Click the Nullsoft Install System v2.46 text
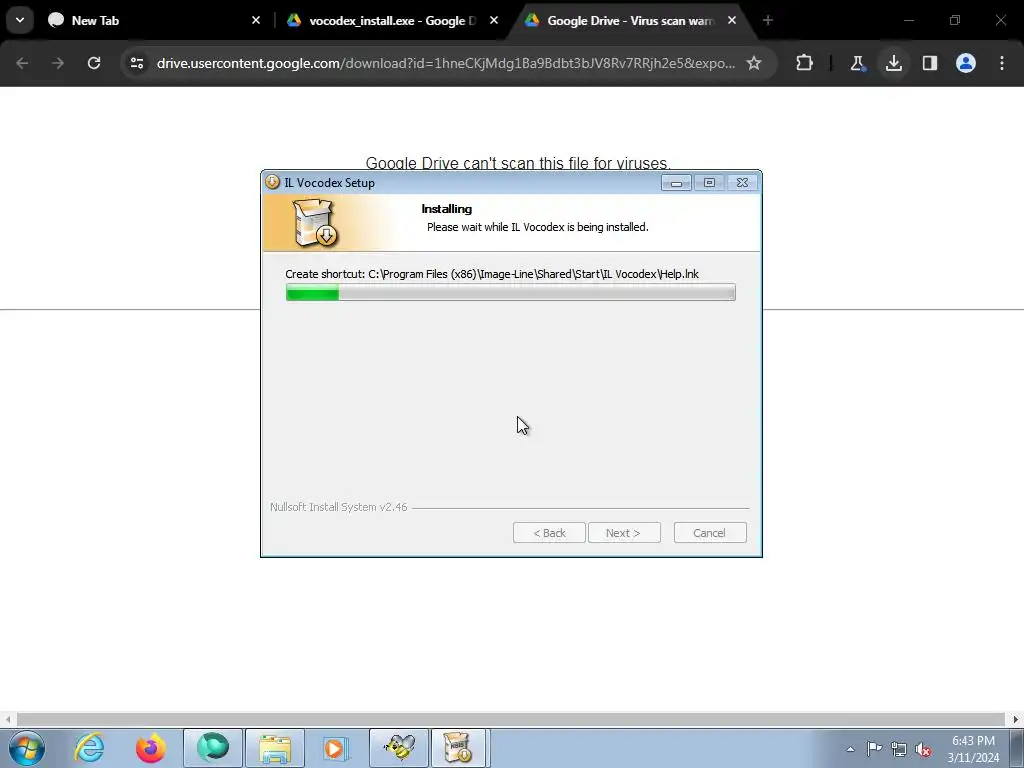Viewport: 1024px width, 768px height. (x=338, y=507)
